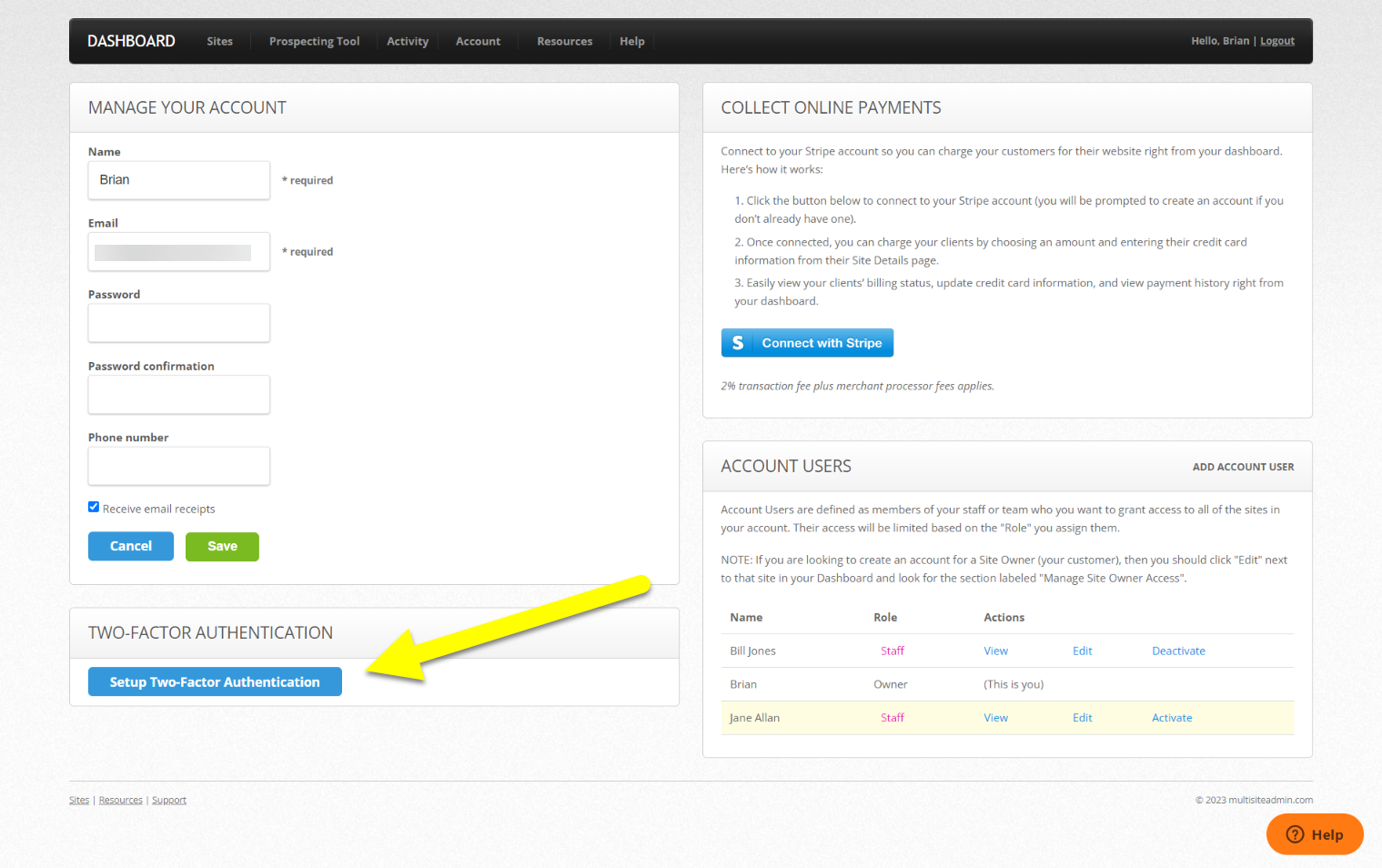Viewport: 1382px width, 868px height.
Task: Click into the Password field
Action: (179, 323)
